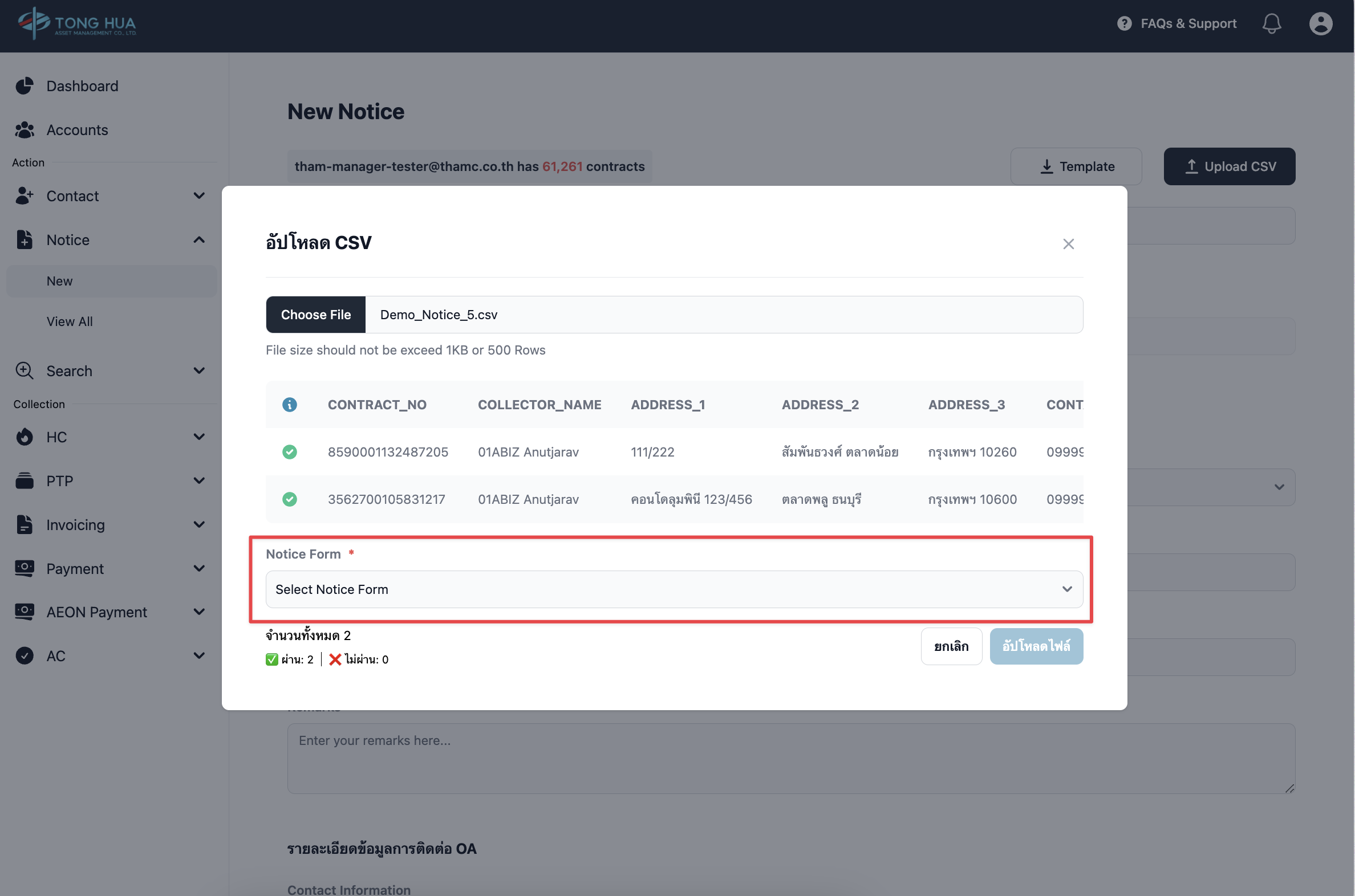Click the Choose File button
The height and width of the screenshot is (896, 1355).
click(x=315, y=315)
